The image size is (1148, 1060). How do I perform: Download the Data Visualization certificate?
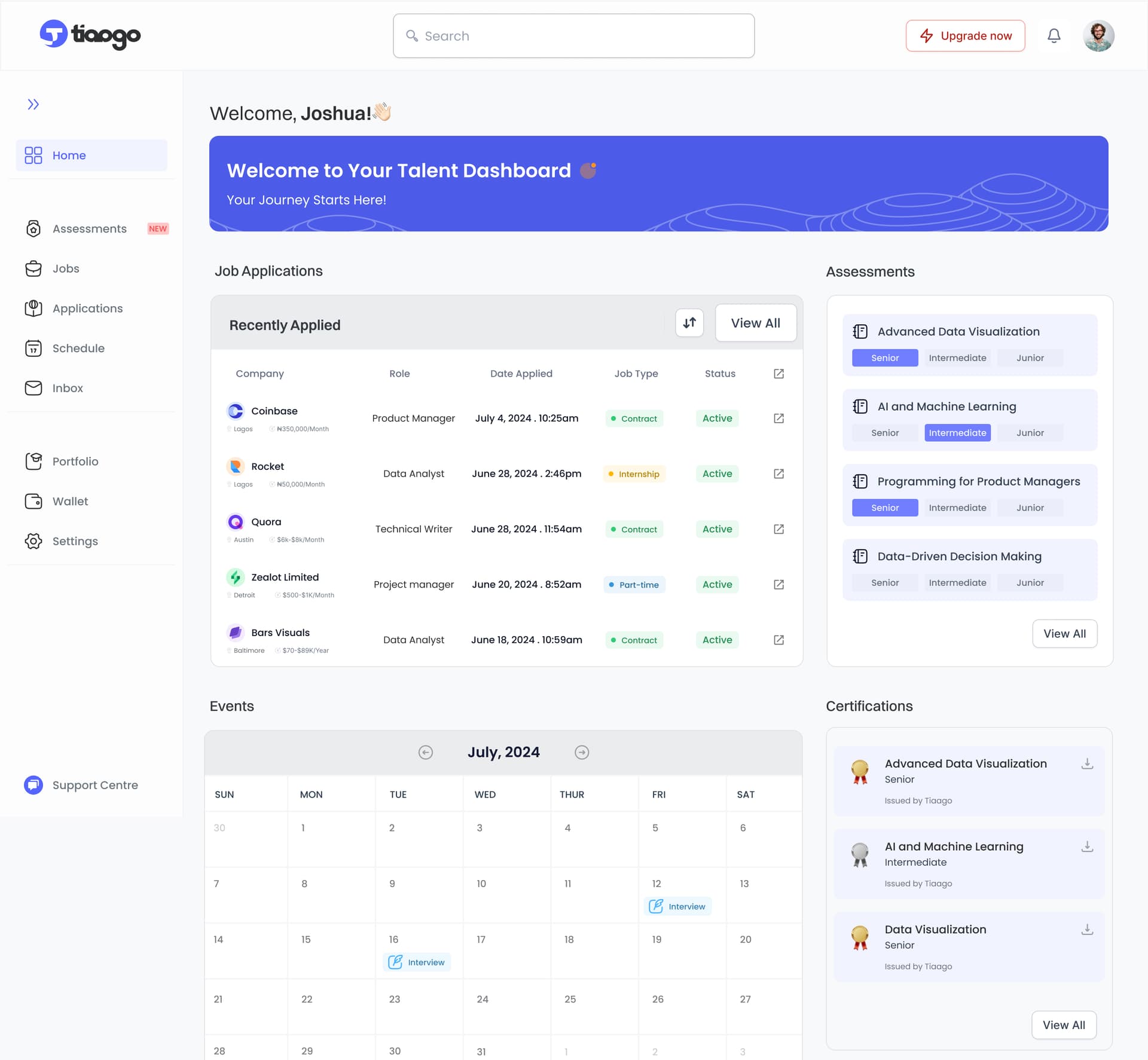[1087, 930]
